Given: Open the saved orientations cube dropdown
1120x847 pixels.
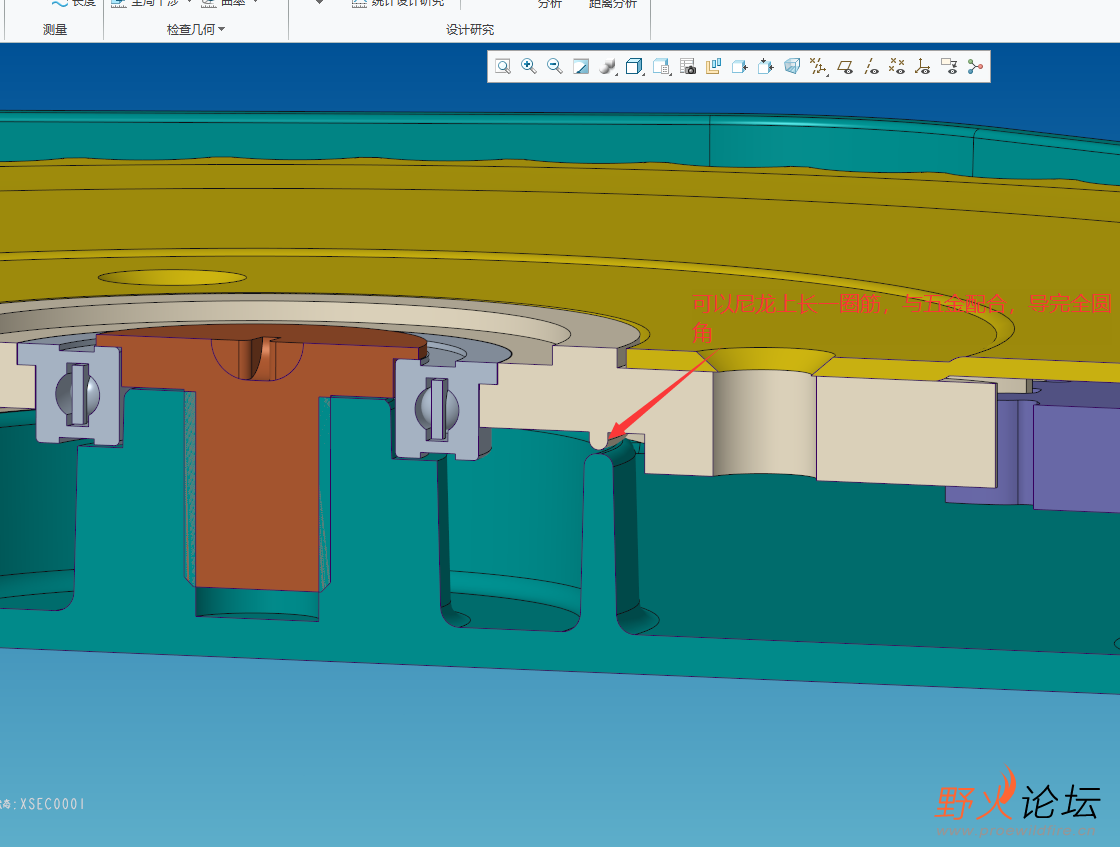Looking at the screenshot, I should [634, 66].
